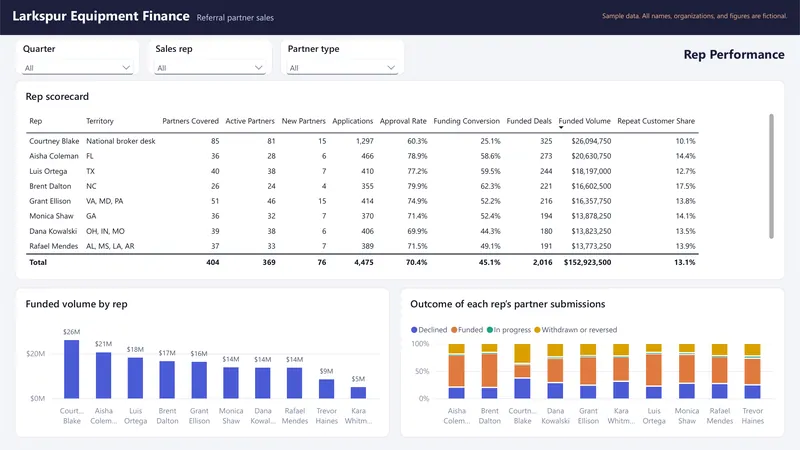Select Grant Ellison in the scorecard

pos(50,201)
